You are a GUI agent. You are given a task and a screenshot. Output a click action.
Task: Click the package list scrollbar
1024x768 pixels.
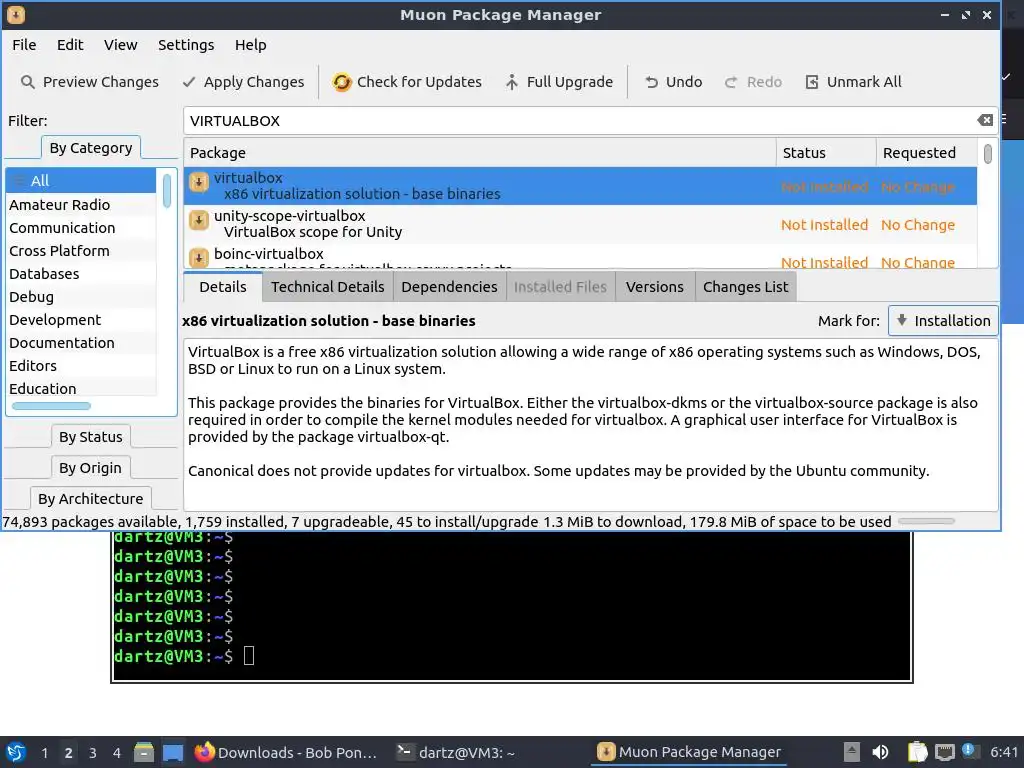(987, 154)
